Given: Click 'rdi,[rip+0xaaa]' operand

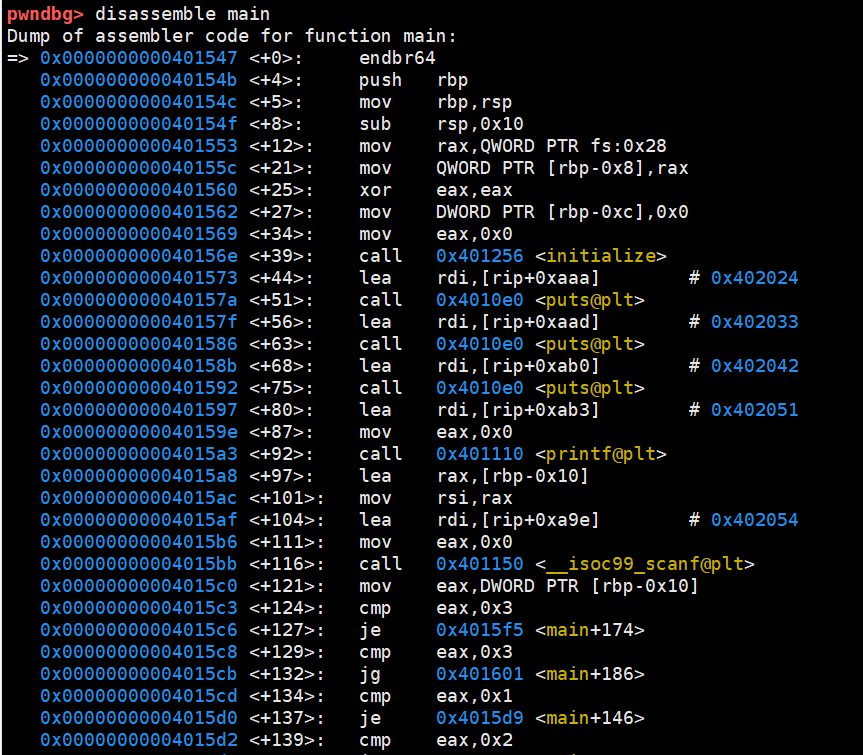Looking at the screenshot, I should [x=518, y=278].
